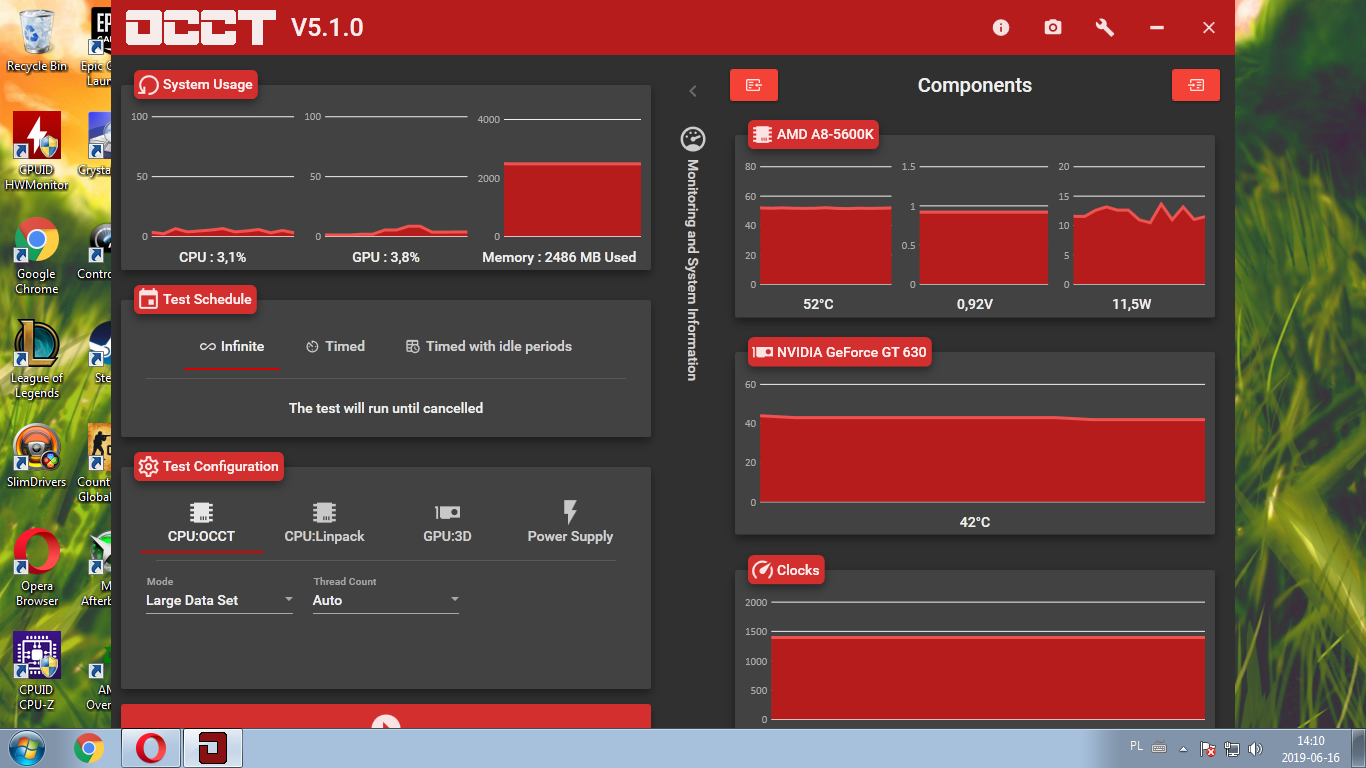Screen dimensions: 1366x768
Task: Open the Recycle Bin desktop icon
Action: point(37,41)
